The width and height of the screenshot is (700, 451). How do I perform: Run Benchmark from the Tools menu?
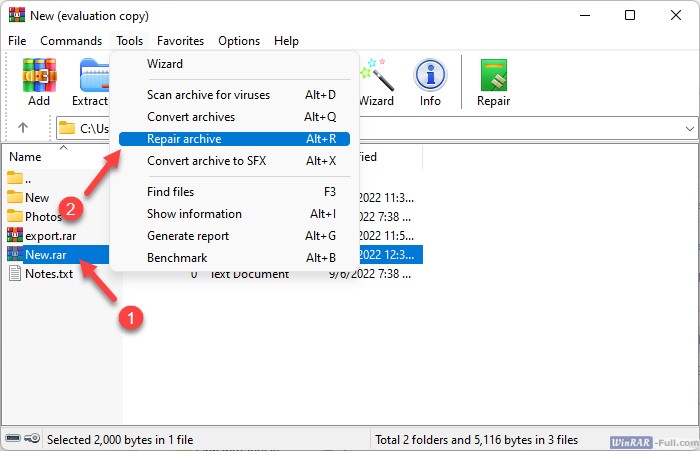pyautogui.click(x=177, y=258)
